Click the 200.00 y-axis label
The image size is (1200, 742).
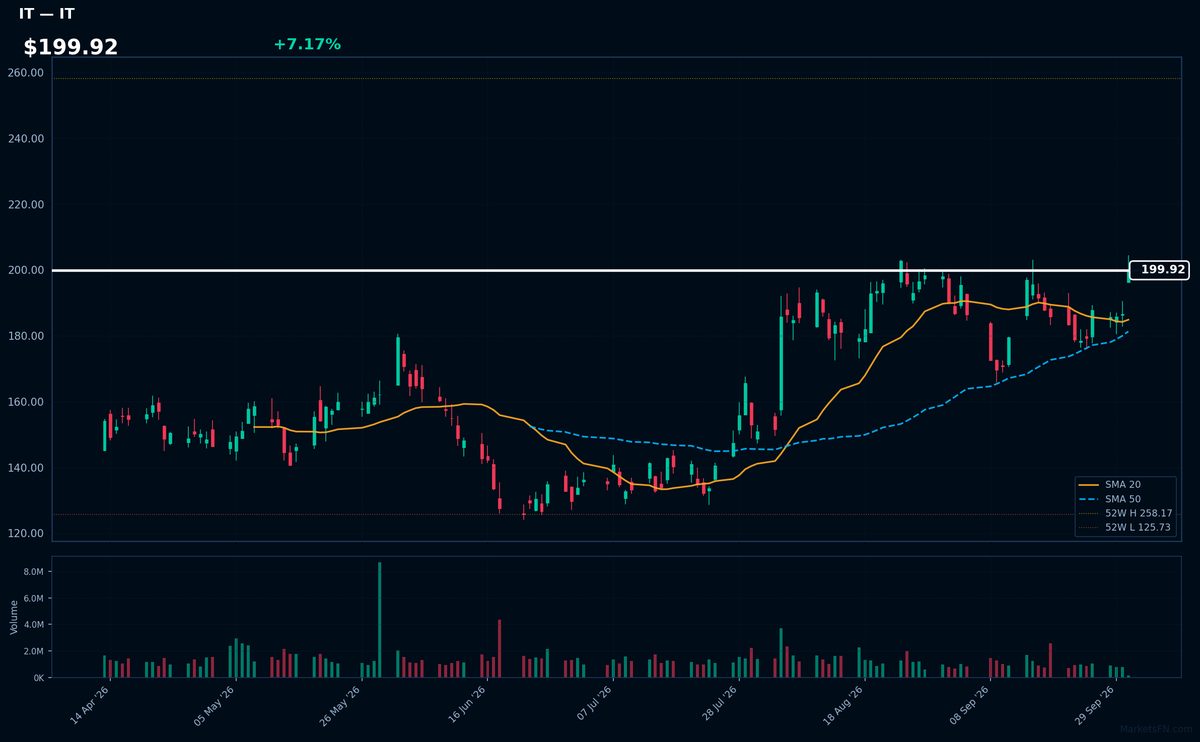26,270
